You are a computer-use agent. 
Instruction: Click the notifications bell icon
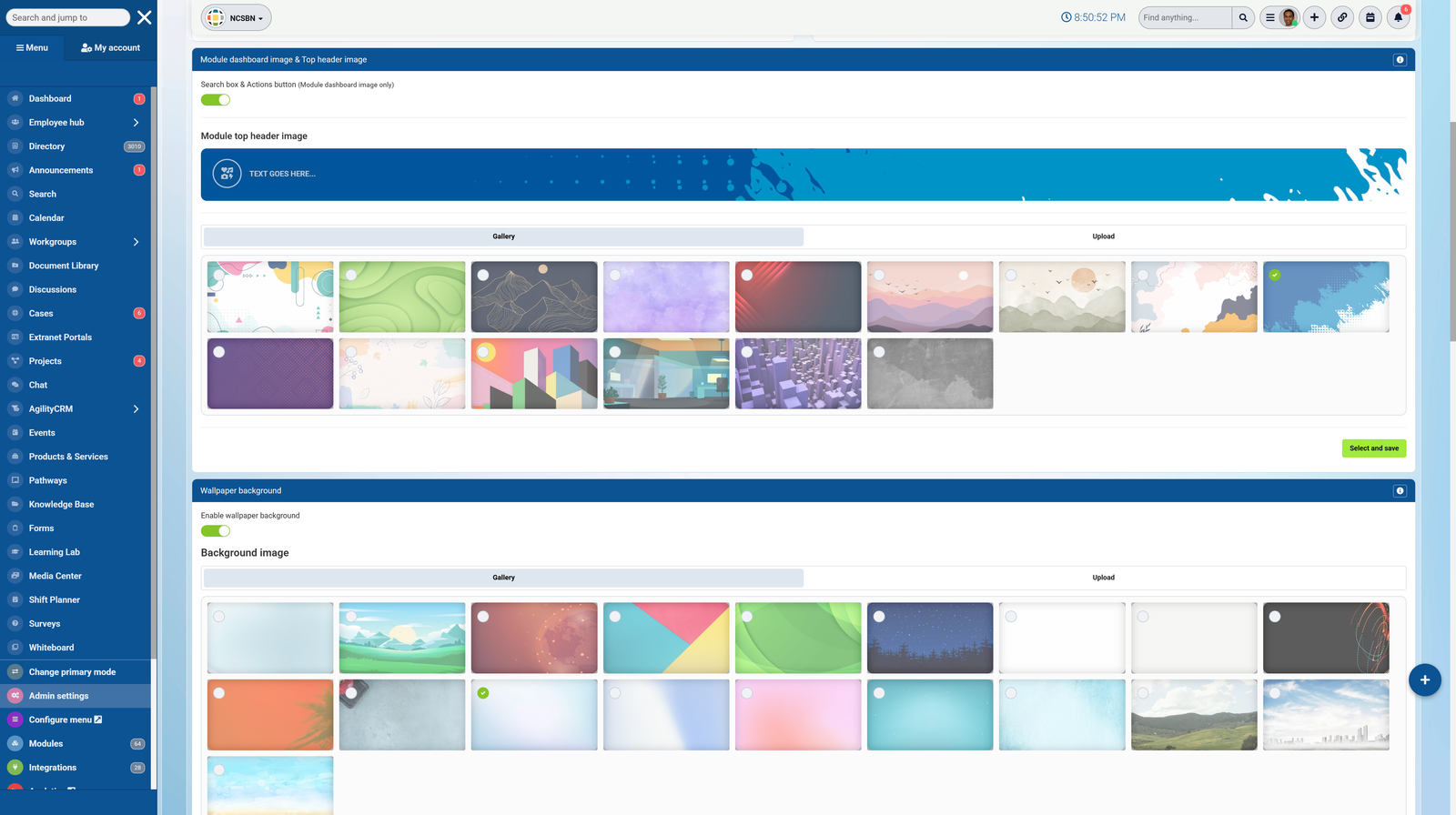pos(1398,17)
